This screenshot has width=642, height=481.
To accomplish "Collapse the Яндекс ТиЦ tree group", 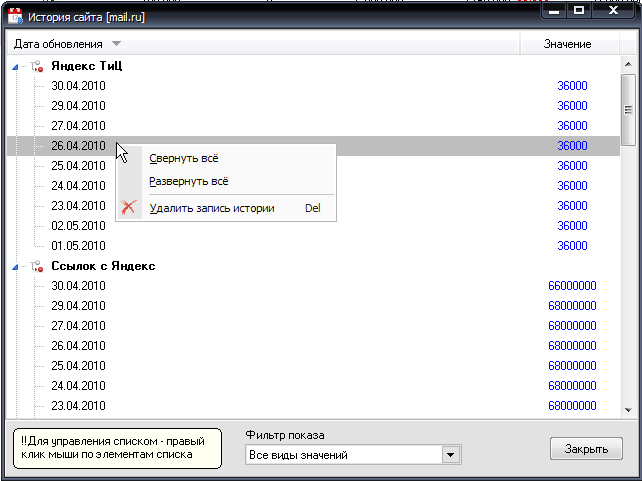I will pos(14,67).
